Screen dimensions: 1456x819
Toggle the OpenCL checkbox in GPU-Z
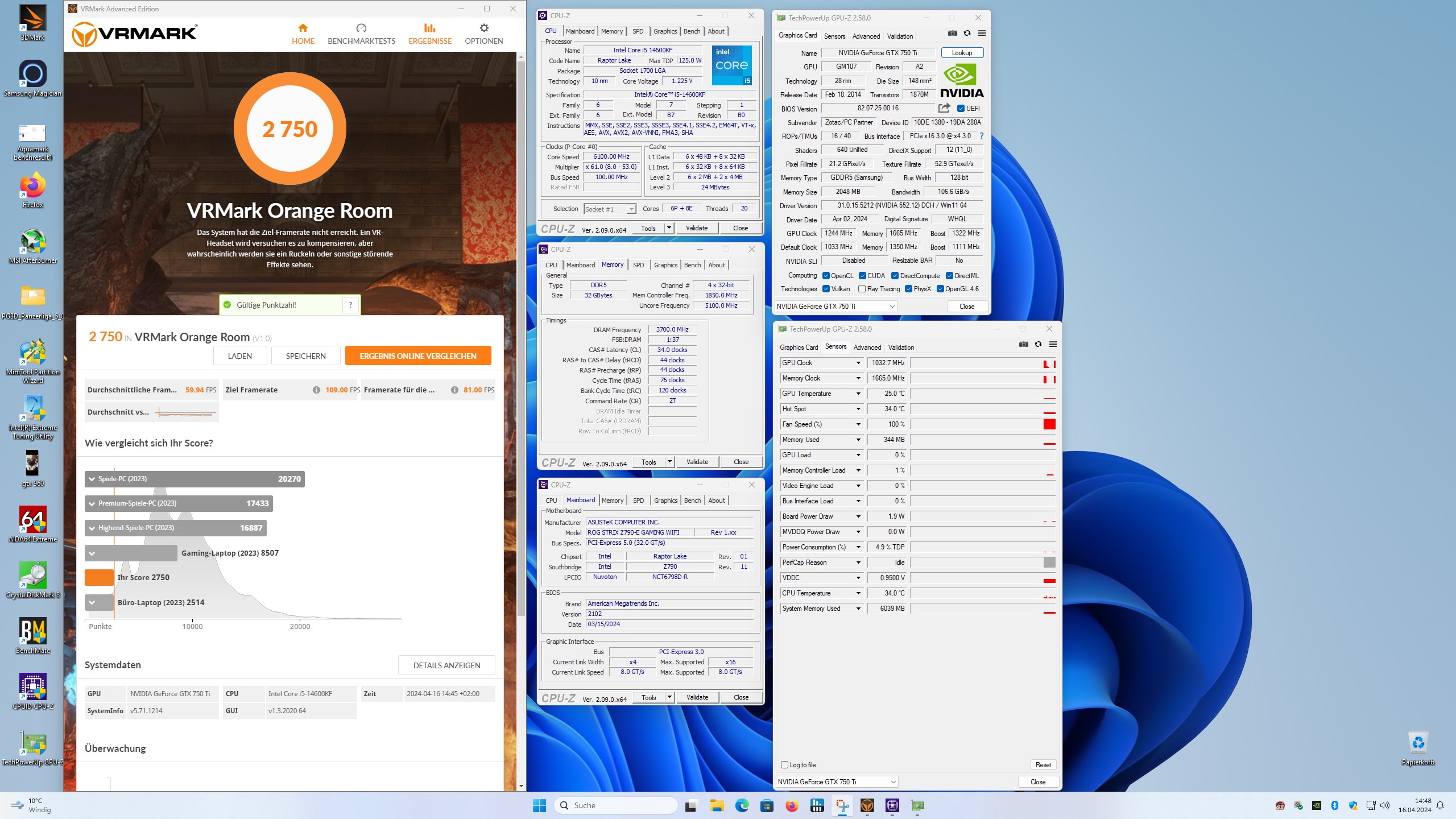click(x=826, y=276)
